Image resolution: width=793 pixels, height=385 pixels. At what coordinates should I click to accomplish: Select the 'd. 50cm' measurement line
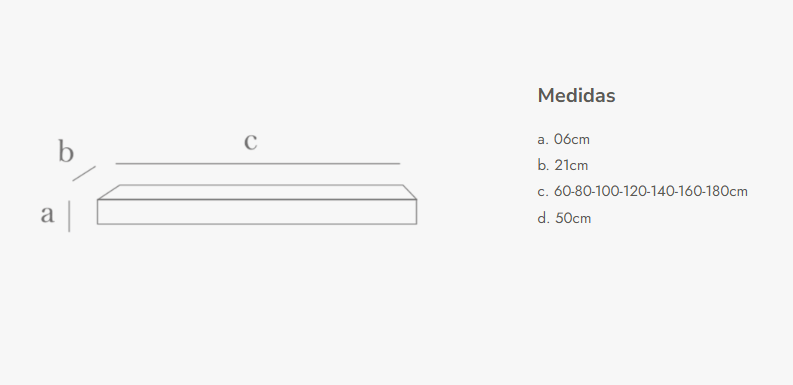tap(564, 218)
